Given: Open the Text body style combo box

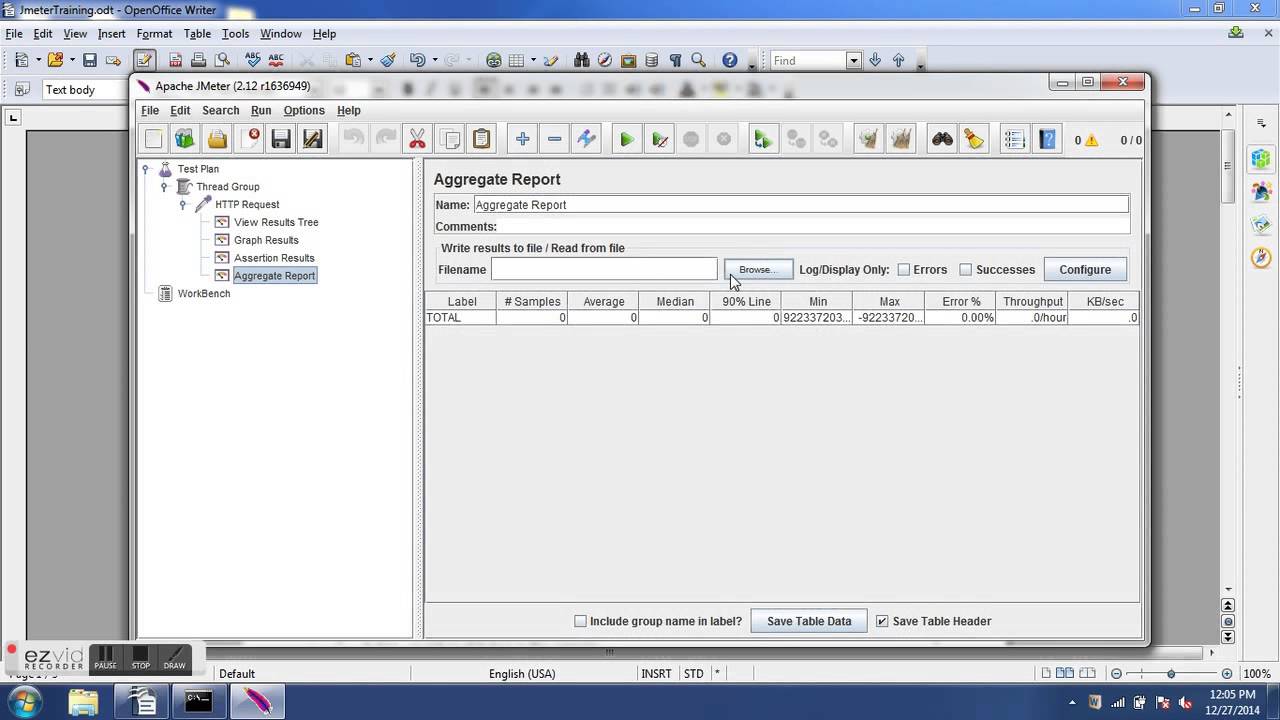Looking at the screenshot, I should click(86, 90).
